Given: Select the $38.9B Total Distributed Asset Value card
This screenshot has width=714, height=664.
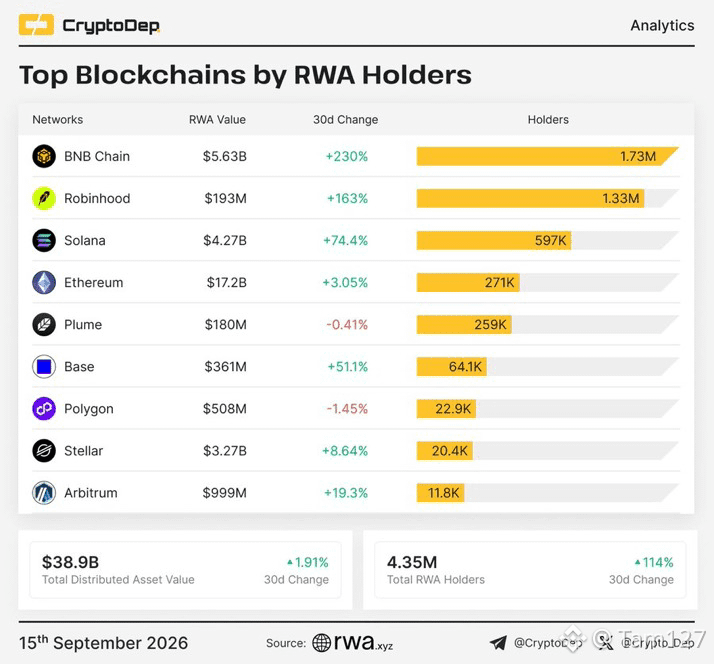Looking at the screenshot, I should pos(185,570).
